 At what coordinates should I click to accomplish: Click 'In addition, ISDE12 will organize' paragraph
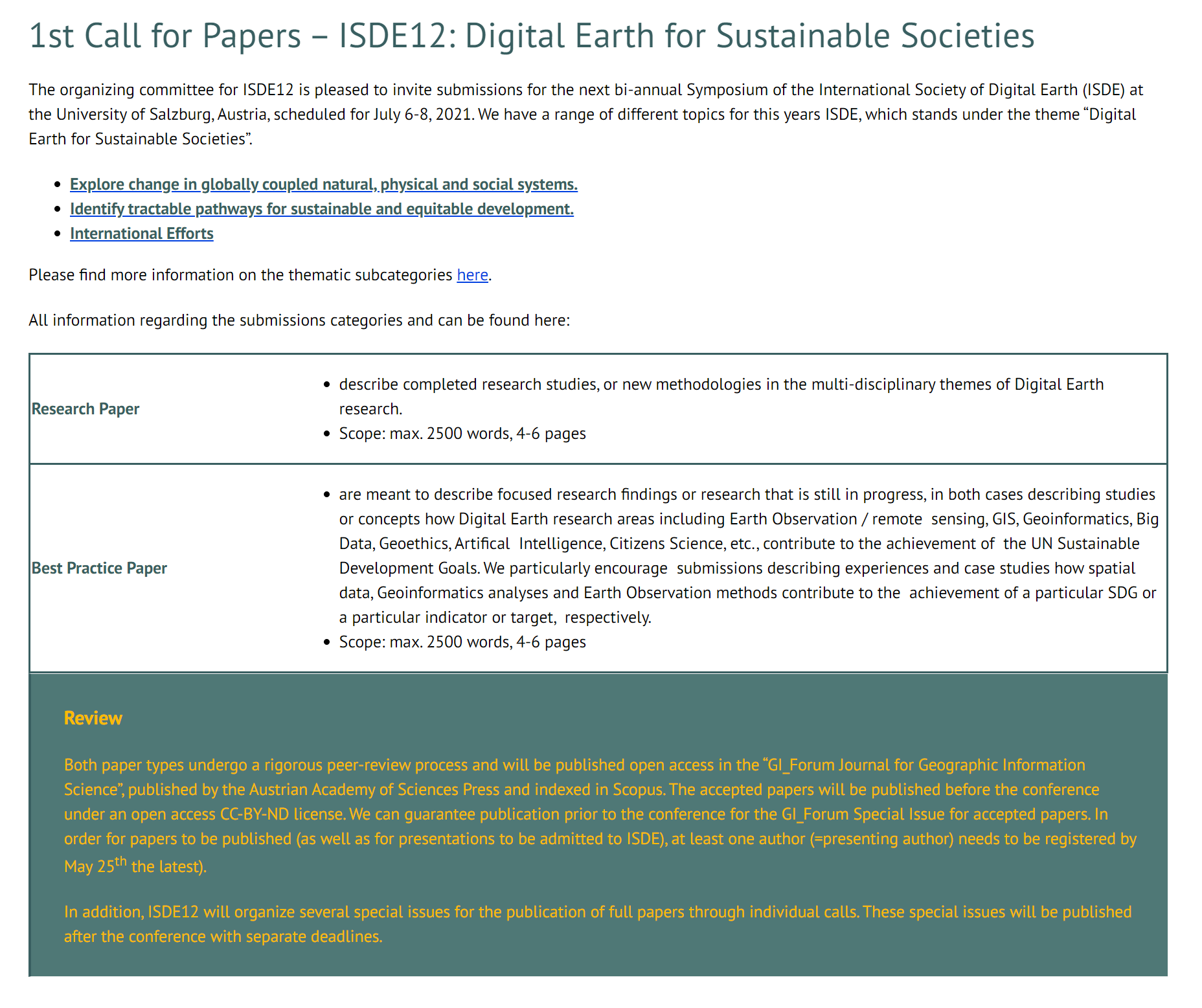tap(598, 924)
